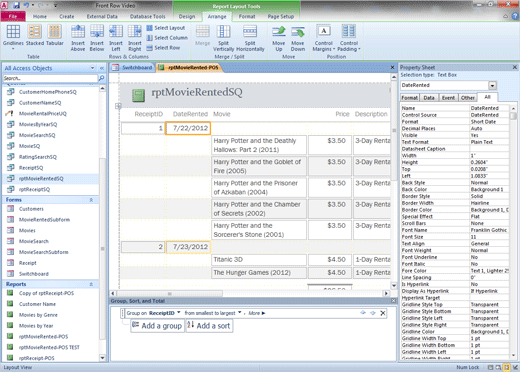Click the navigation Search box
Image resolution: width=520 pixels, height=372 pixels.
[50, 78]
